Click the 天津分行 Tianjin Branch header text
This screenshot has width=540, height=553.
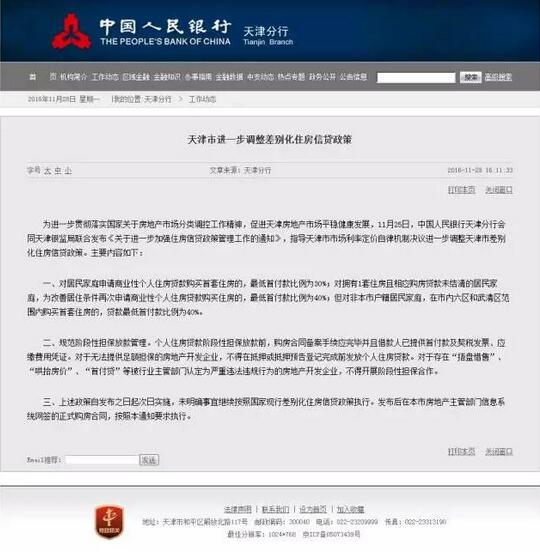[268, 36]
